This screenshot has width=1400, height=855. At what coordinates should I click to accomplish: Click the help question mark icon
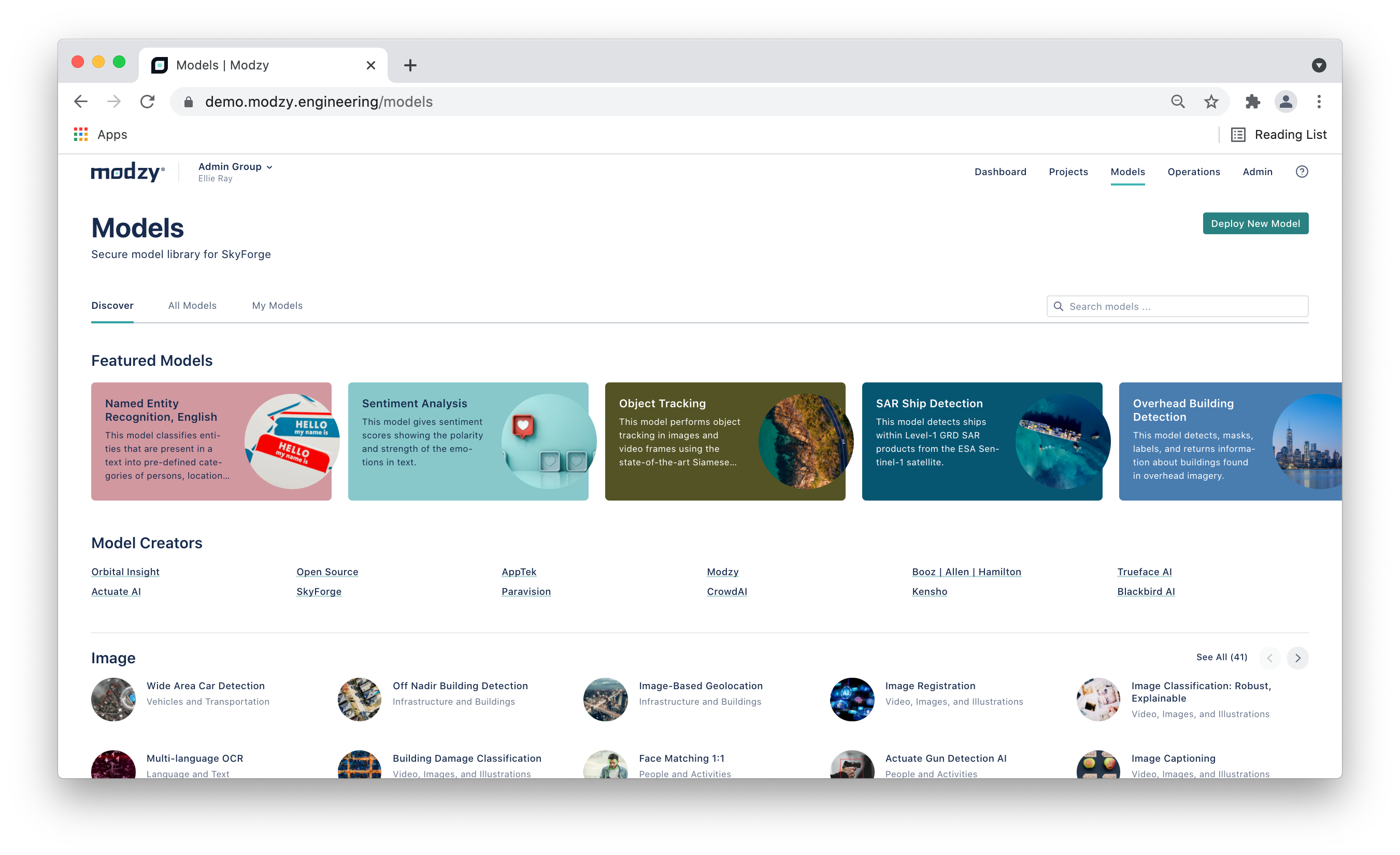[x=1301, y=172]
